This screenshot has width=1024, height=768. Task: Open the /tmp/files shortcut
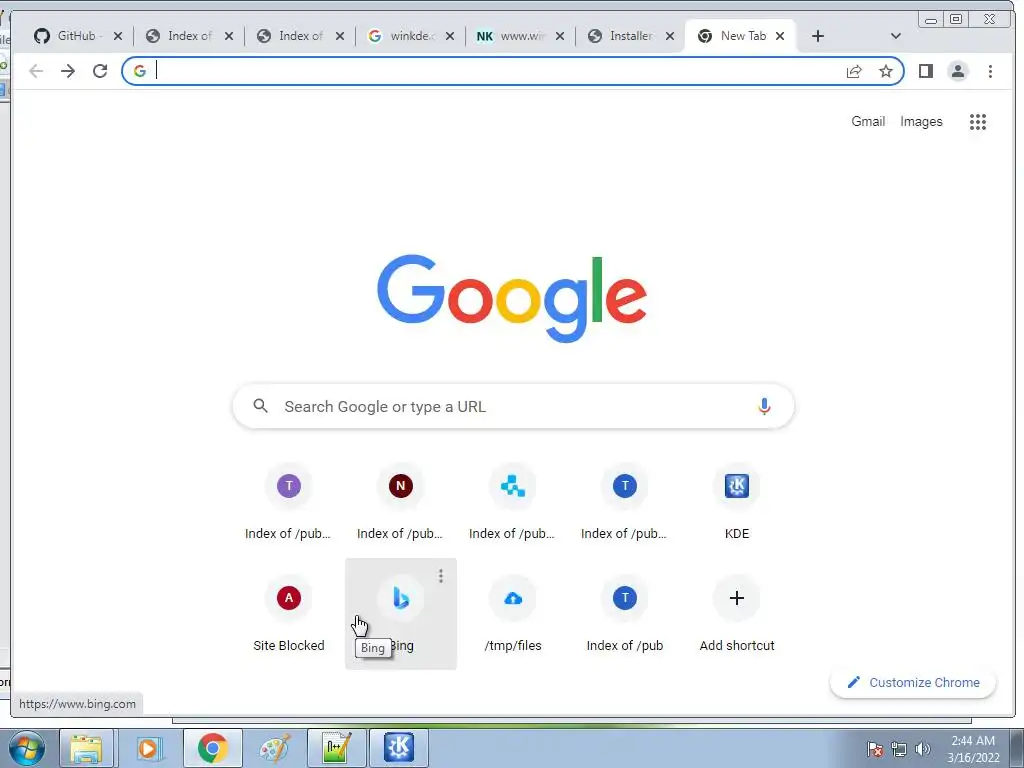click(x=513, y=615)
